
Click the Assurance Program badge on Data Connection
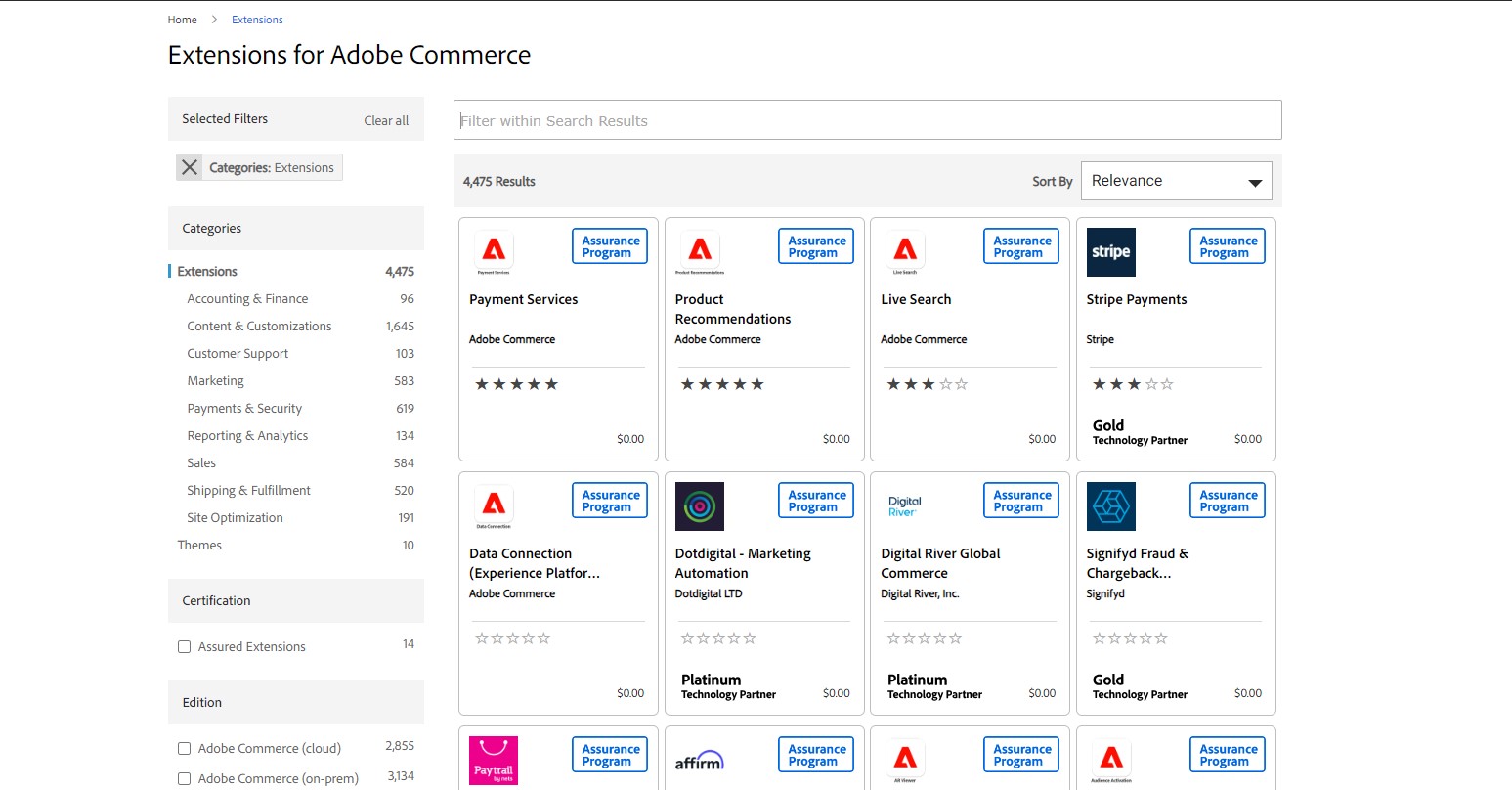(x=610, y=501)
